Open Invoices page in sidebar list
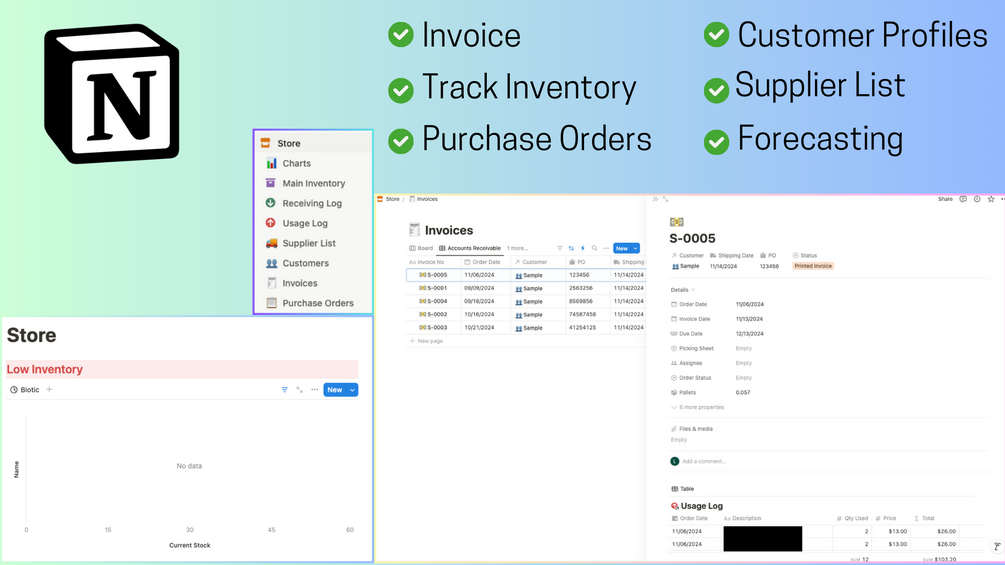The height and width of the screenshot is (565, 1005). [x=300, y=283]
